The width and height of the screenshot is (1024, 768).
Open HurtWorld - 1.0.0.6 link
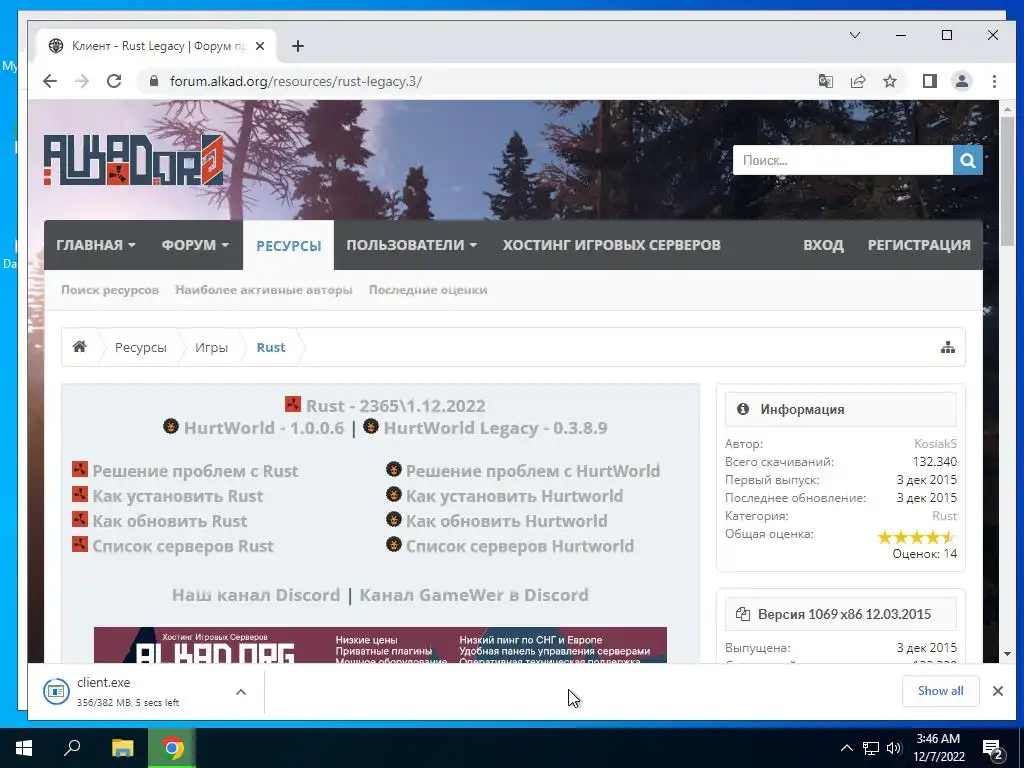click(264, 428)
